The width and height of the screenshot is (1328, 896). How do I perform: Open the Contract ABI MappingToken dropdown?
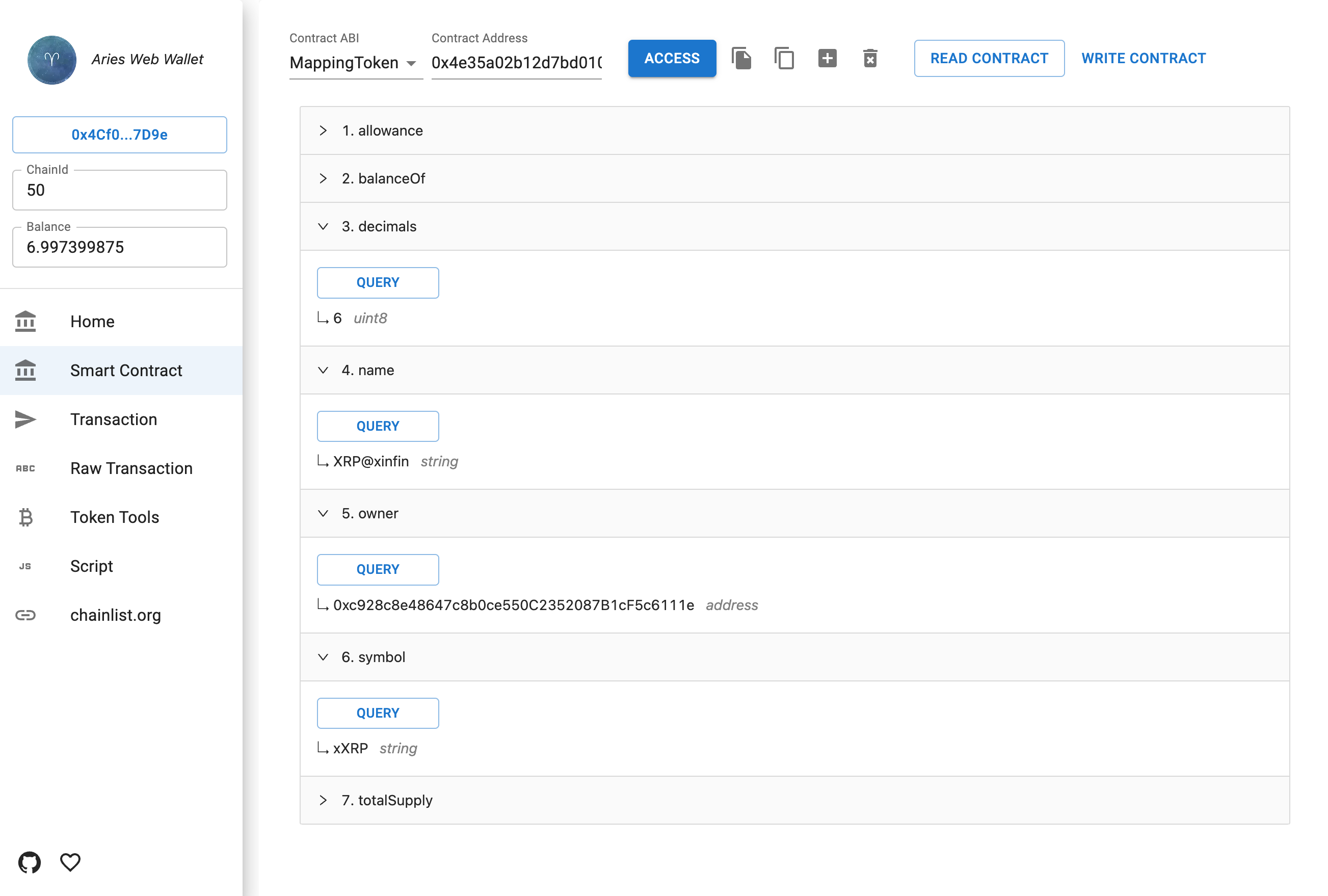click(354, 63)
